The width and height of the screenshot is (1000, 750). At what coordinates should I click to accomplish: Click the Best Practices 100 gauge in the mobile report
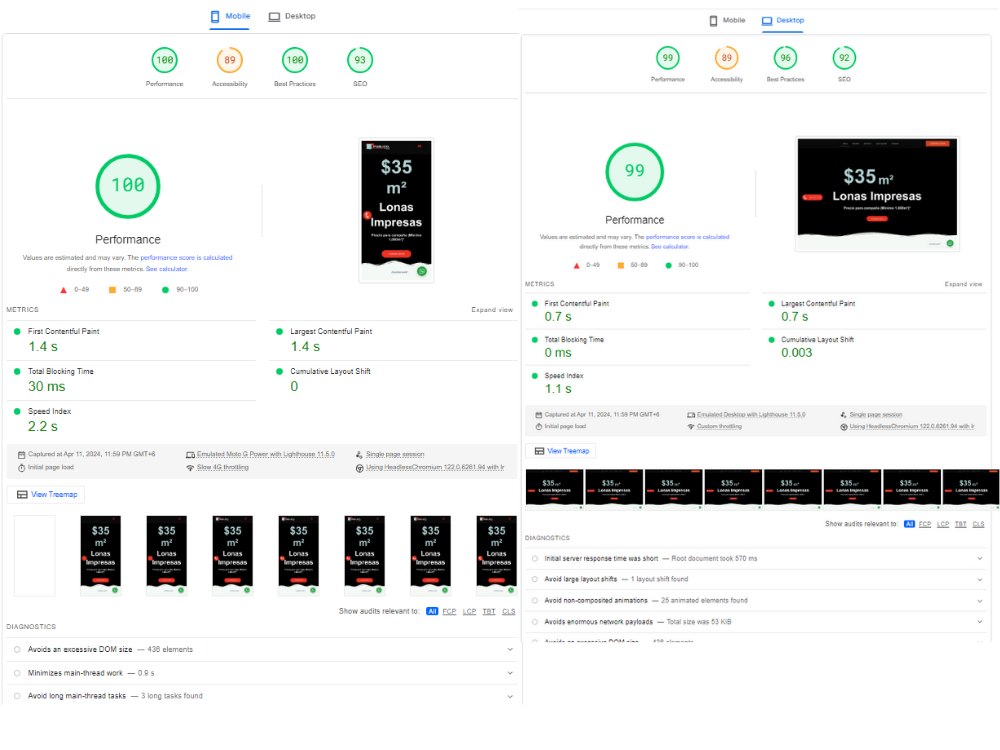pos(295,60)
